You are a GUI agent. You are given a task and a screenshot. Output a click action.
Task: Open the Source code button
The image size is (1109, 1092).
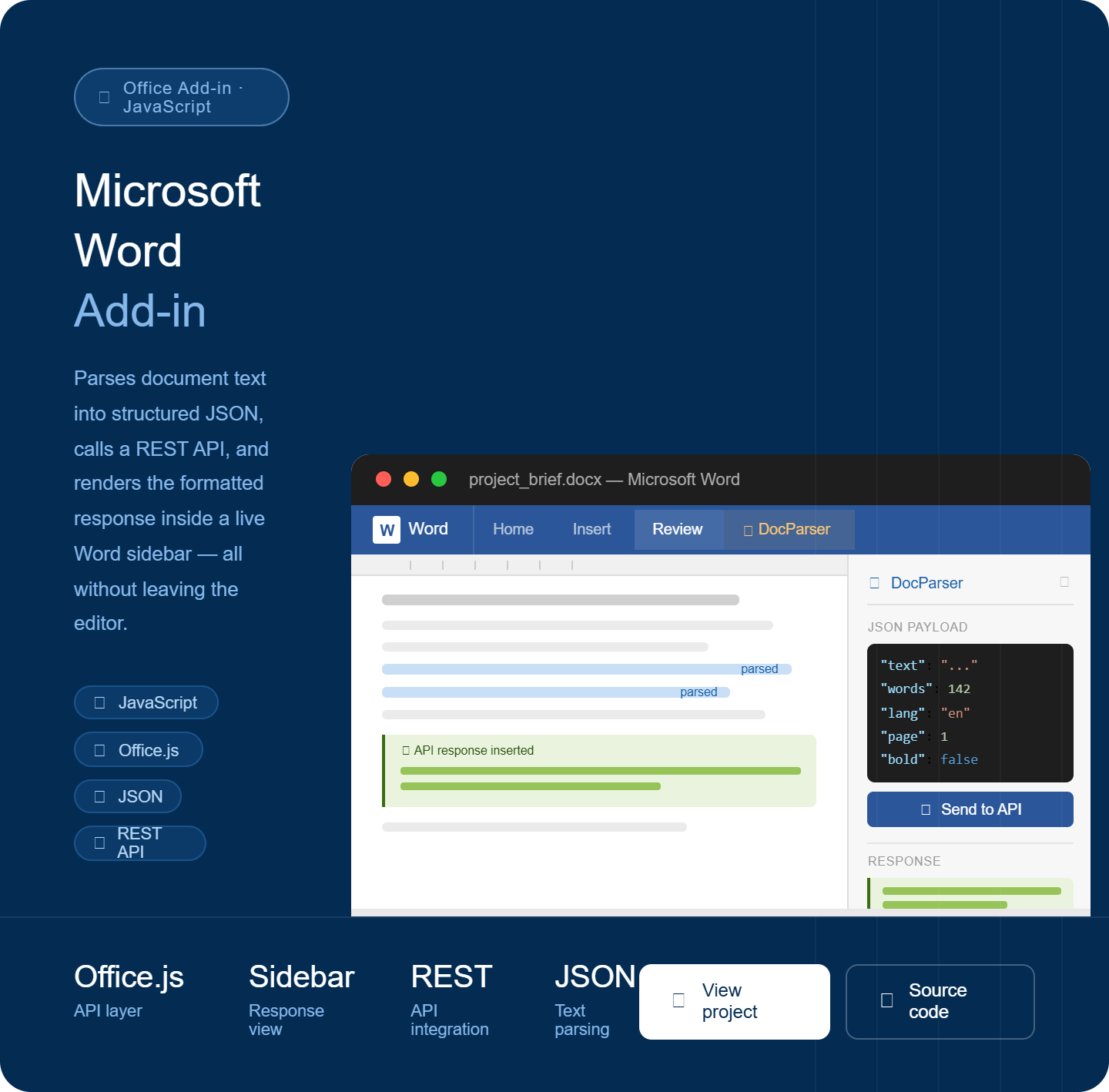pos(940,1002)
